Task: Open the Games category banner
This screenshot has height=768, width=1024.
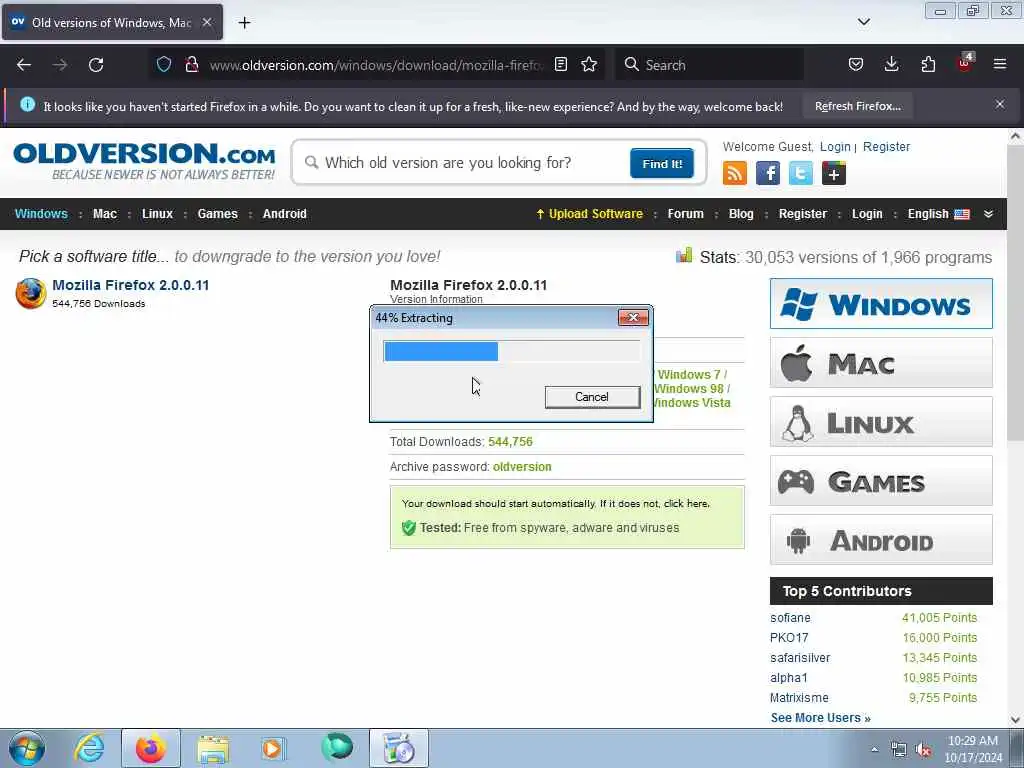Action: click(x=881, y=481)
